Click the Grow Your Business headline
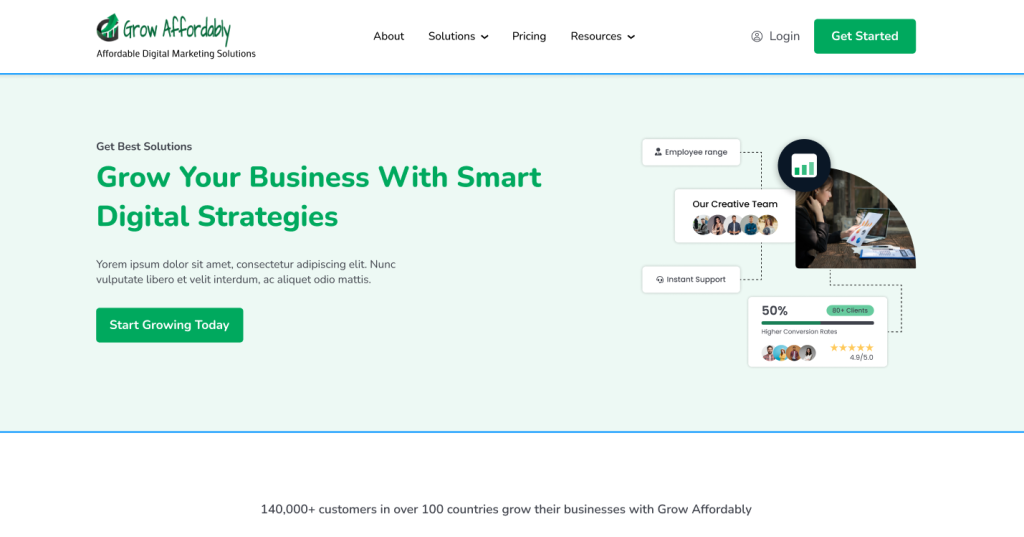This screenshot has height=537, width=1024. [x=319, y=197]
